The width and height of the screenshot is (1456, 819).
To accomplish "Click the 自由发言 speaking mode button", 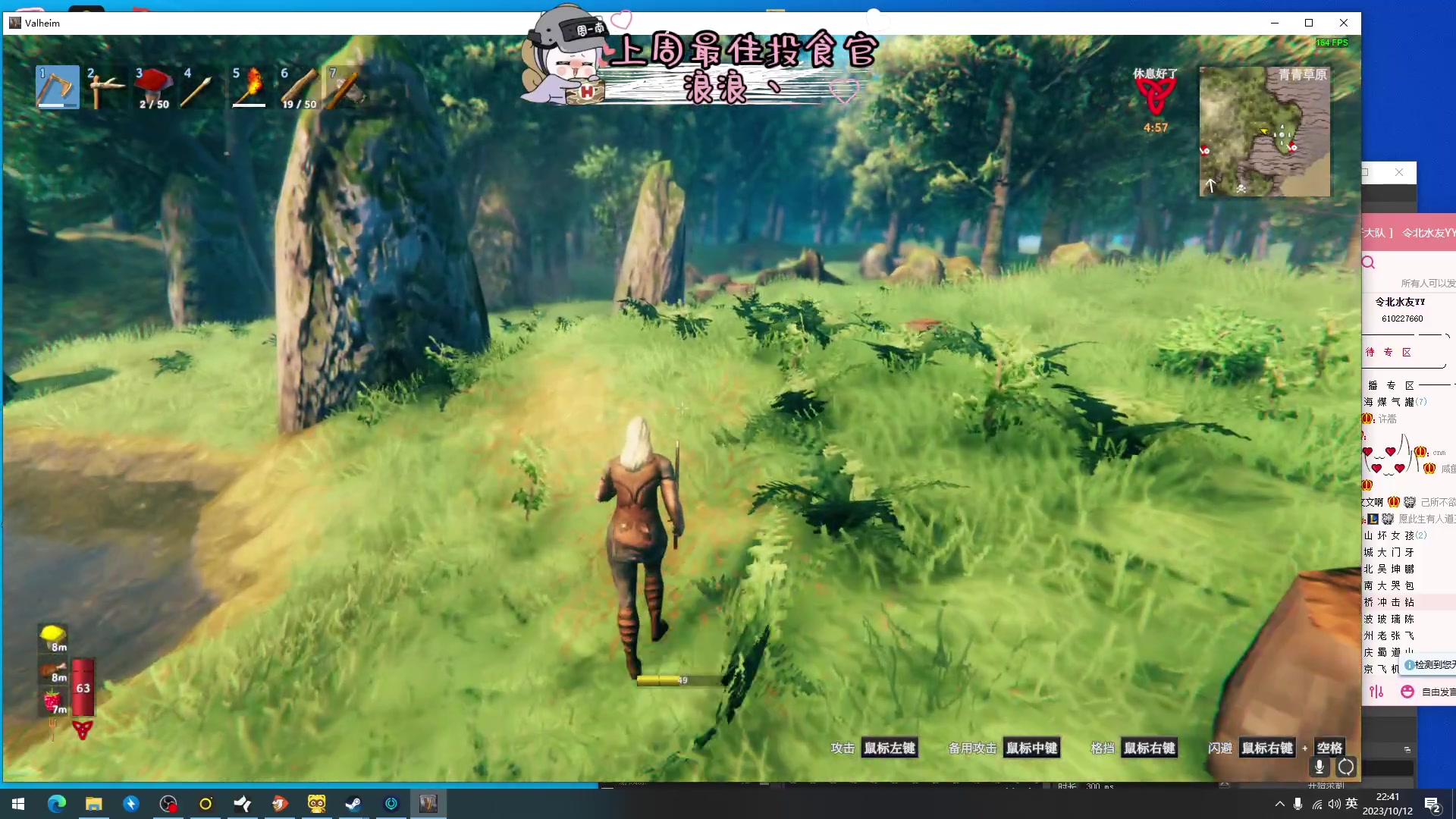I will tap(1438, 692).
